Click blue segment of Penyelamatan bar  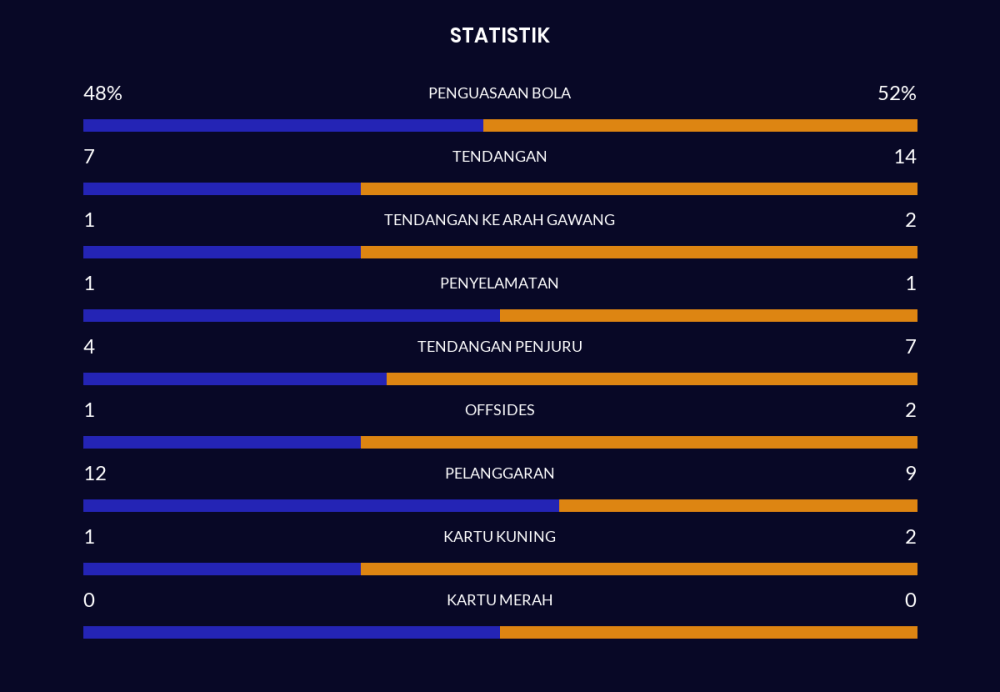(291, 316)
